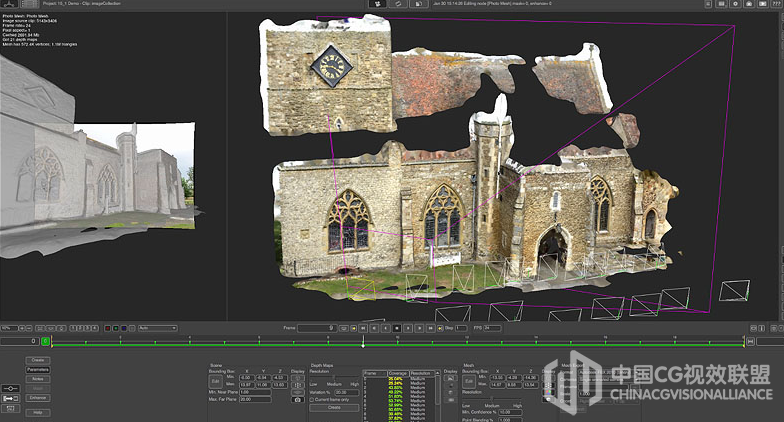Click the loop mode icon left of rewind
Viewport: 784px width, 422px height.
click(x=344, y=328)
